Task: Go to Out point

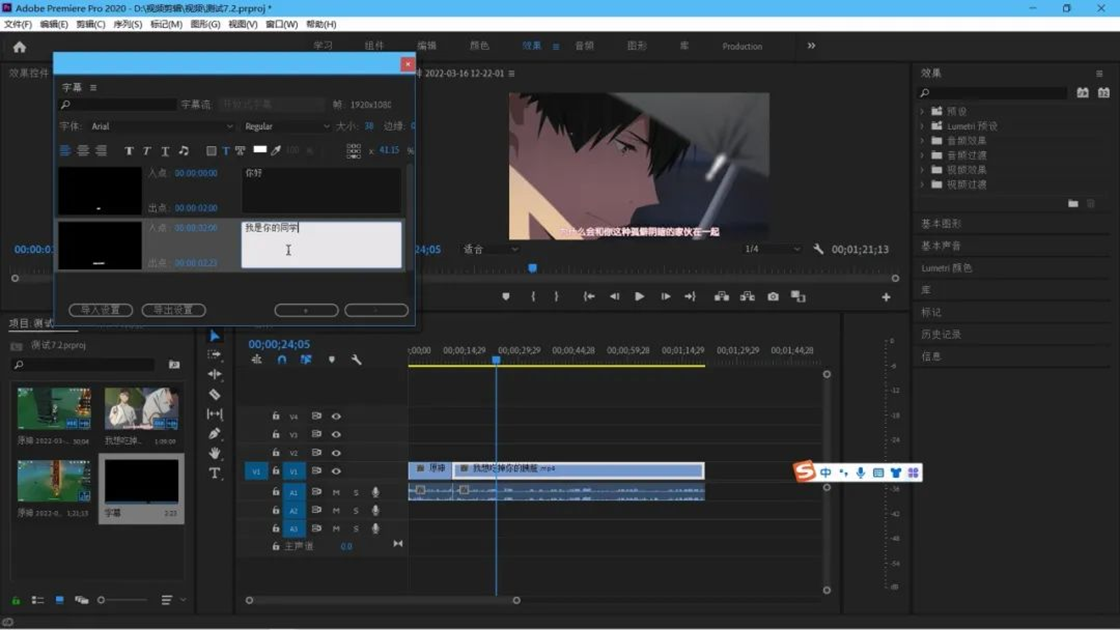Action: 690,296
